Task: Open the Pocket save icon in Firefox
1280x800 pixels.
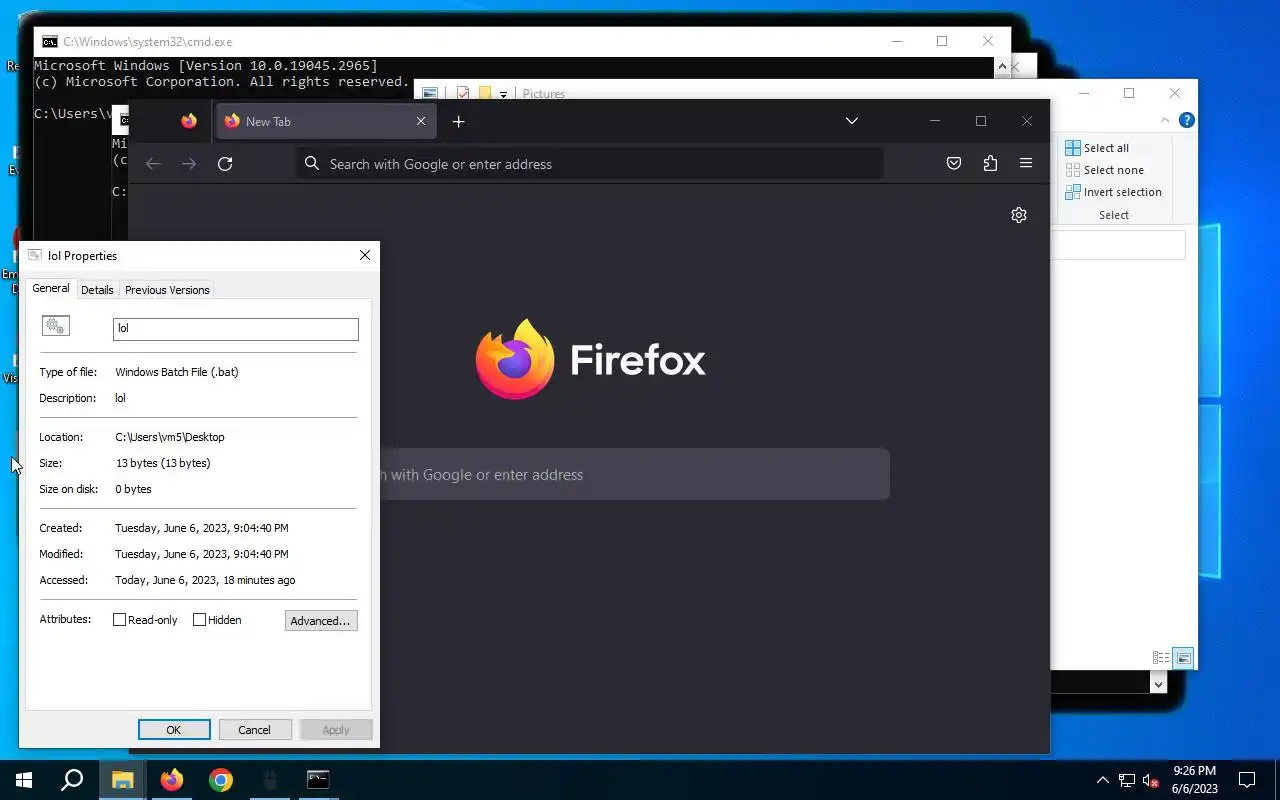Action: click(954, 164)
